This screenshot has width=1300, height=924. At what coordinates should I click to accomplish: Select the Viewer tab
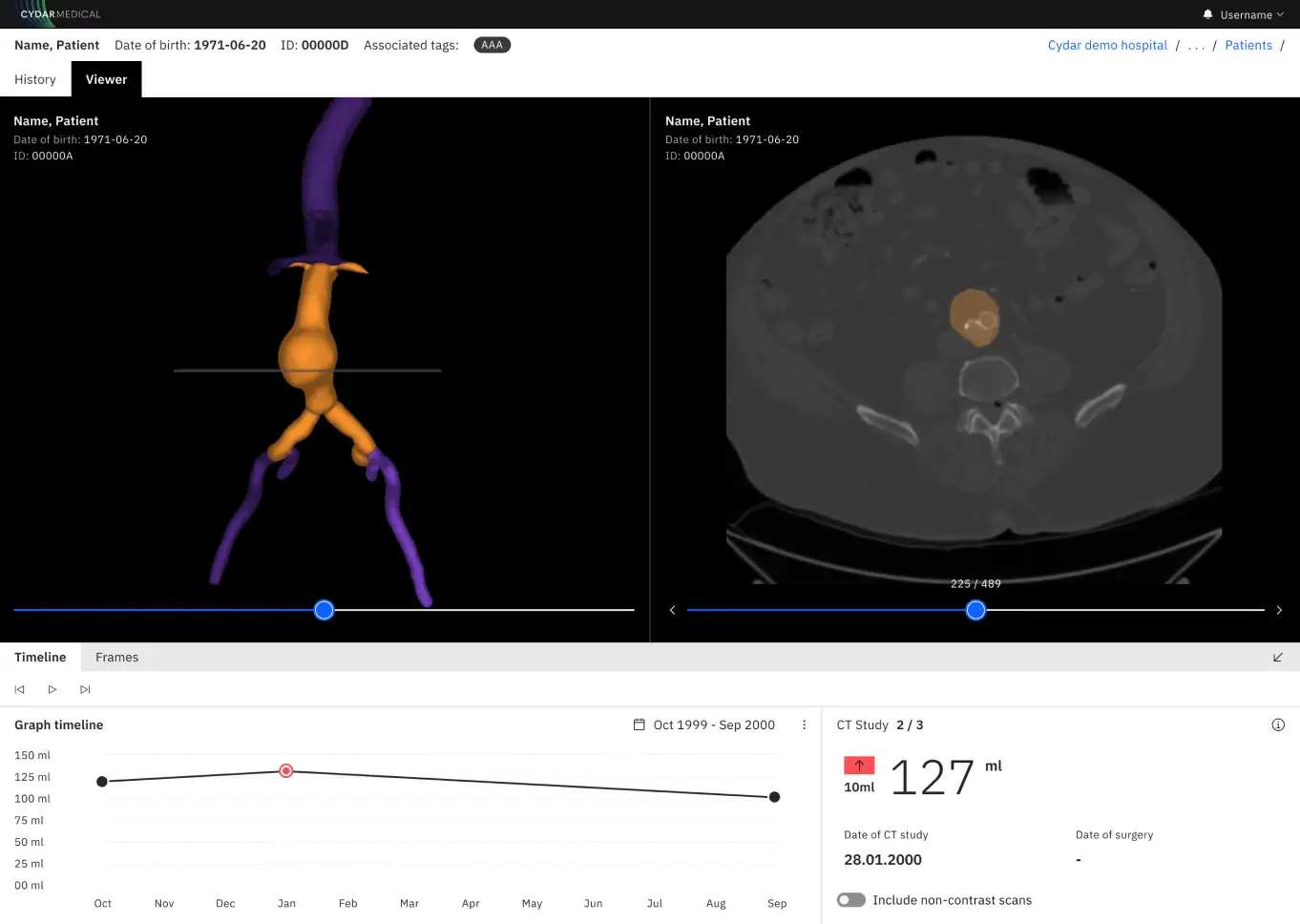[106, 79]
